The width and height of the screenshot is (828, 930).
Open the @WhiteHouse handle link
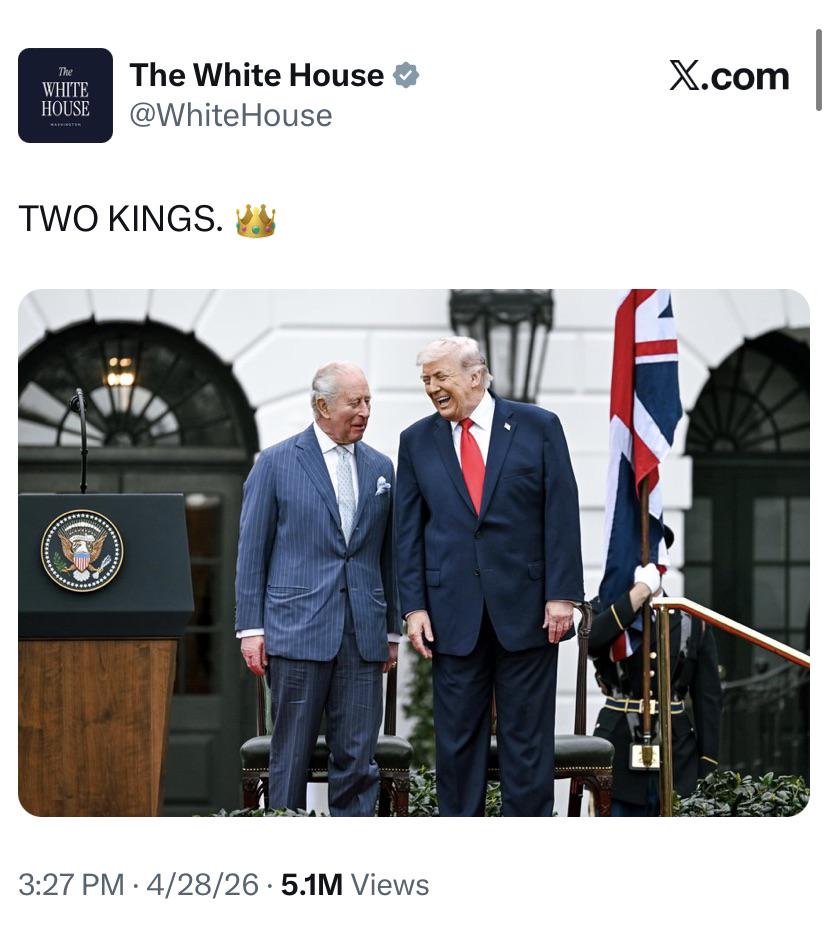(x=231, y=115)
